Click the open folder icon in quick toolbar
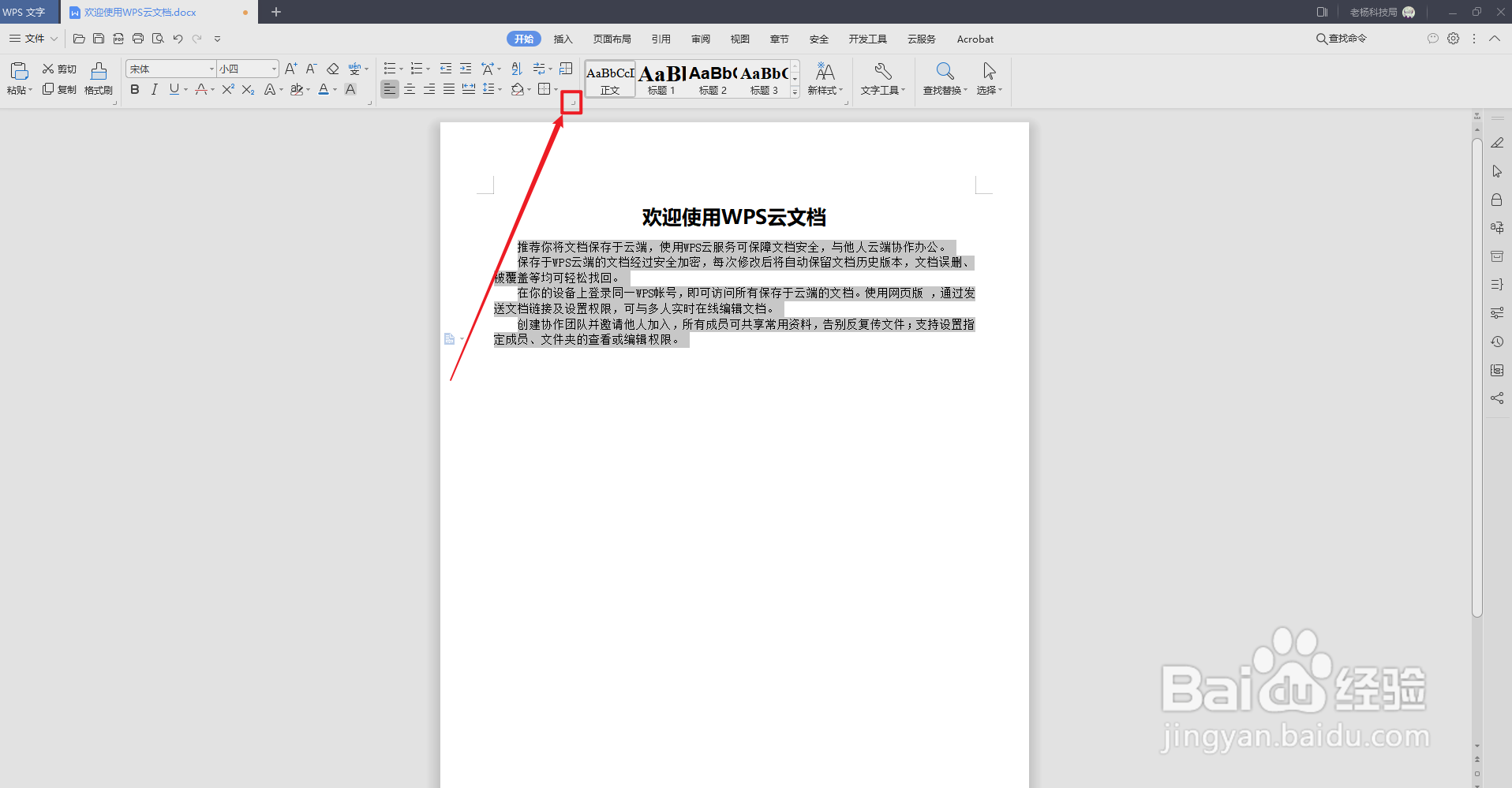This screenshot has width=1512, height=788. [x=79, y=39]
